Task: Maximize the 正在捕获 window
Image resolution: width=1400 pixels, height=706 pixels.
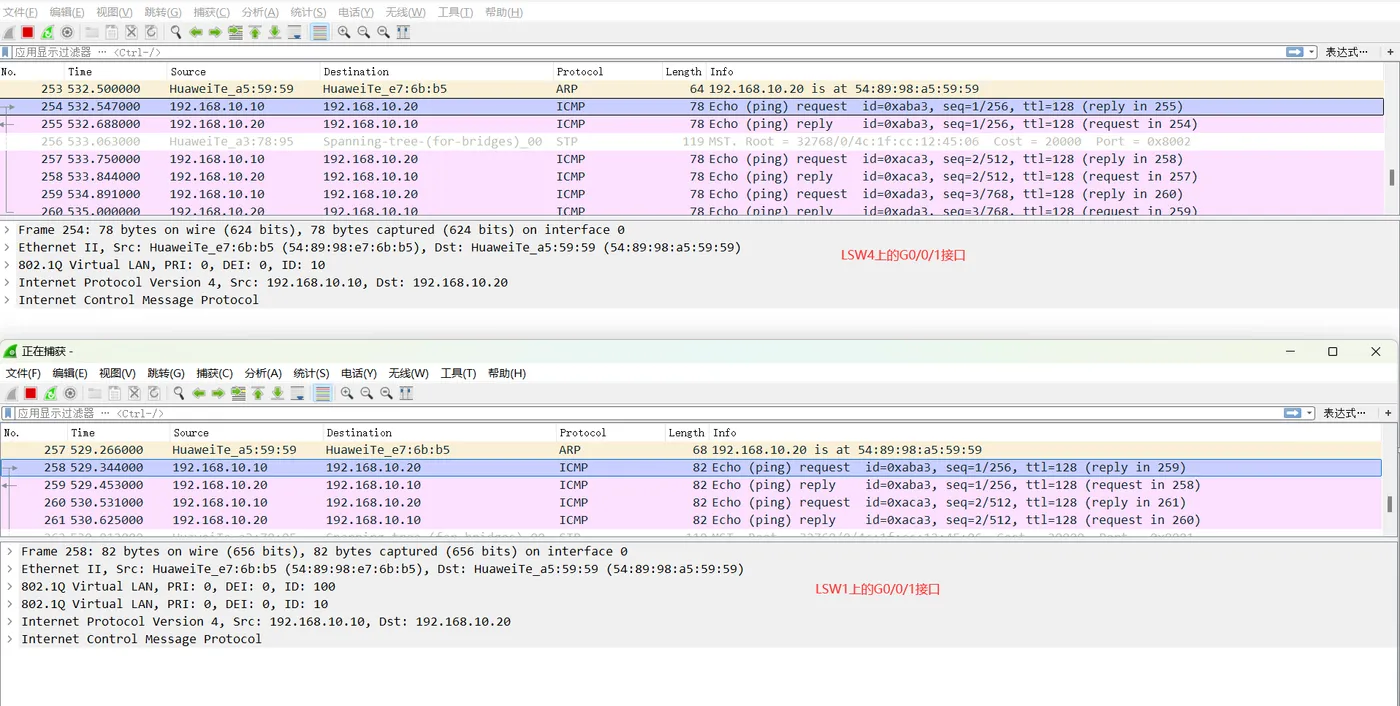Action: 1332,351
